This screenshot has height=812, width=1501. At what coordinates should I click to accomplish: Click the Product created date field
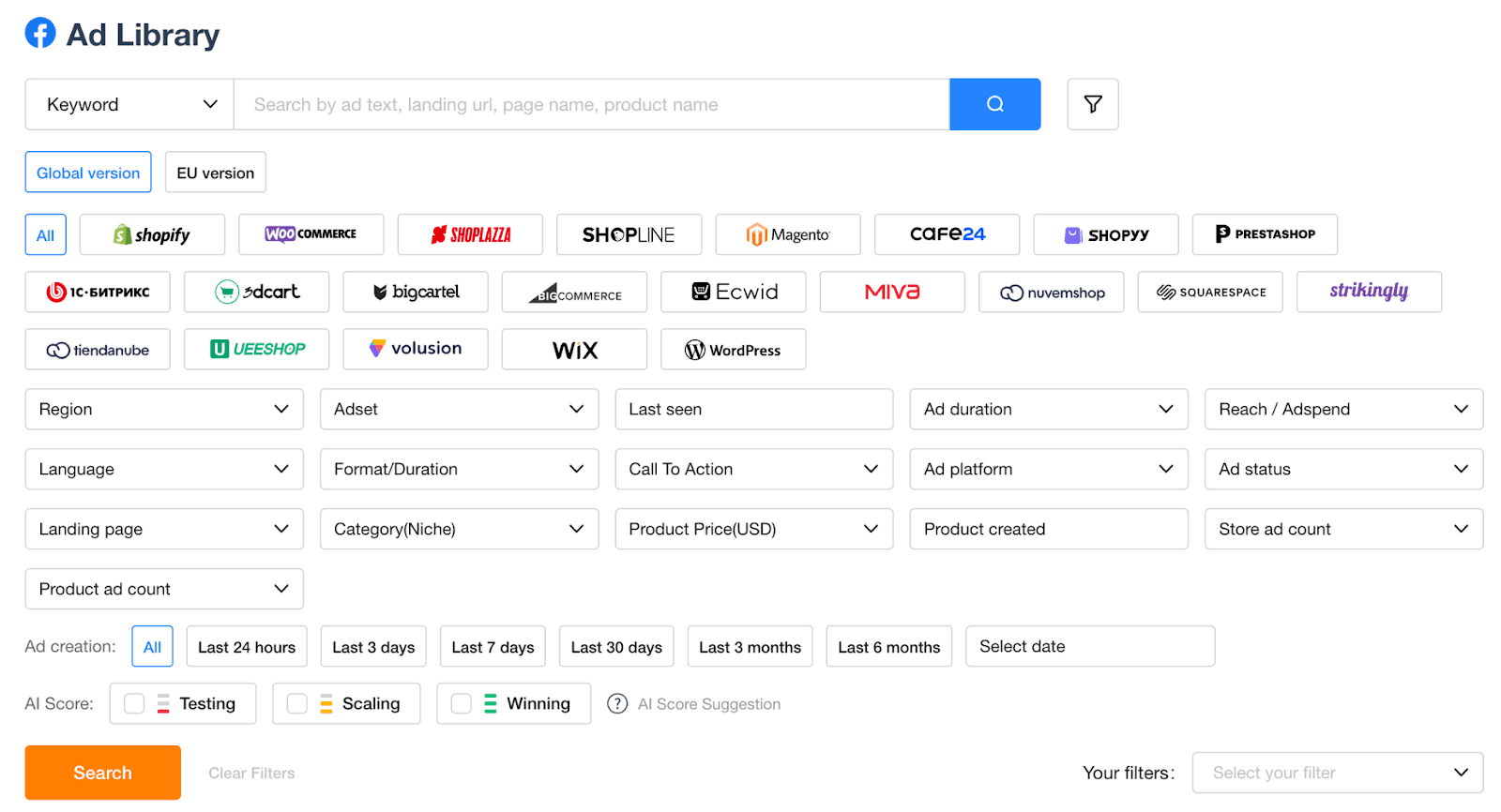(x=1049, y=529)
